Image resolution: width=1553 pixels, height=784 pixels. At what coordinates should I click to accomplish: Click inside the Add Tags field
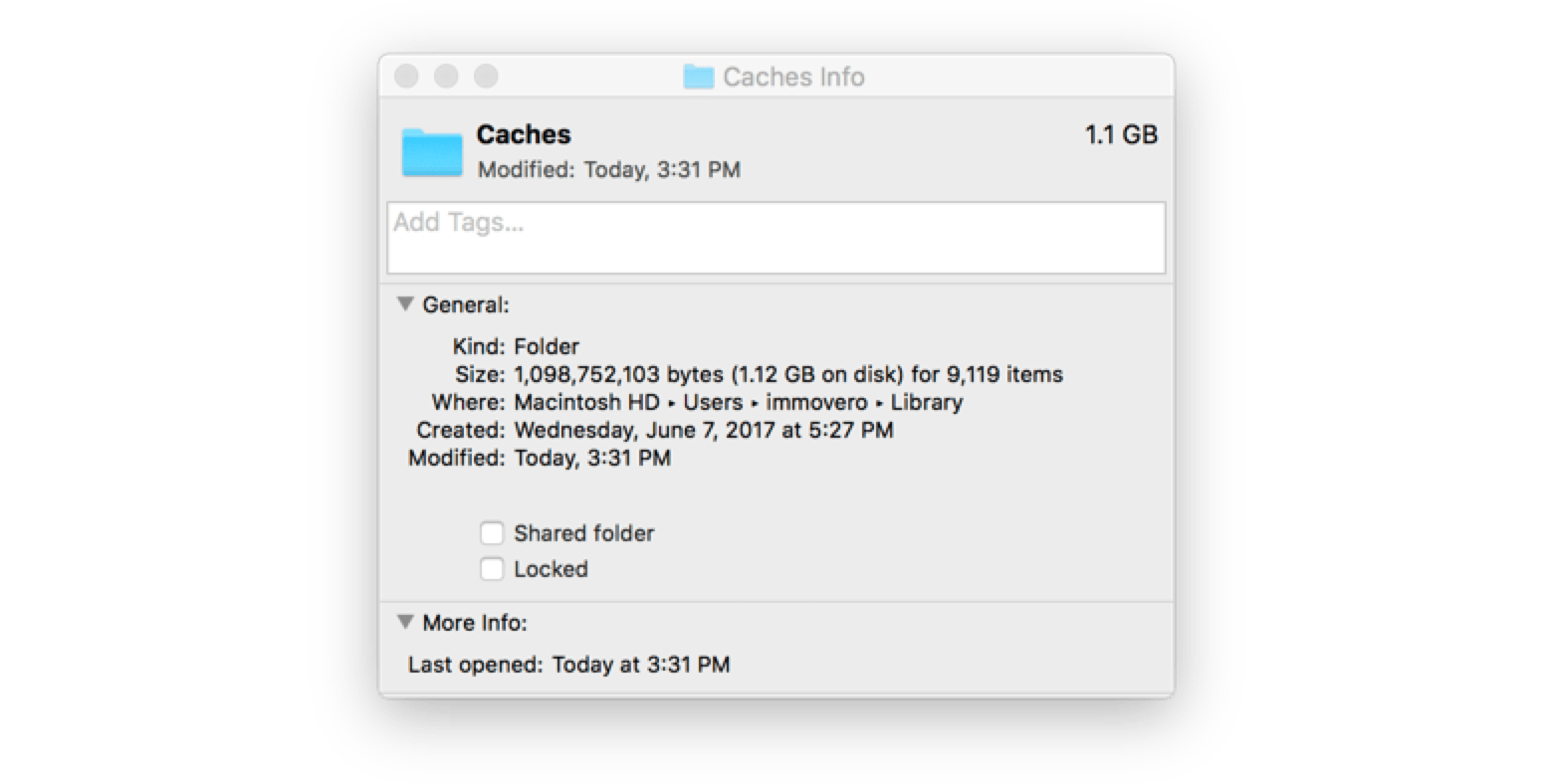[697, 236]
